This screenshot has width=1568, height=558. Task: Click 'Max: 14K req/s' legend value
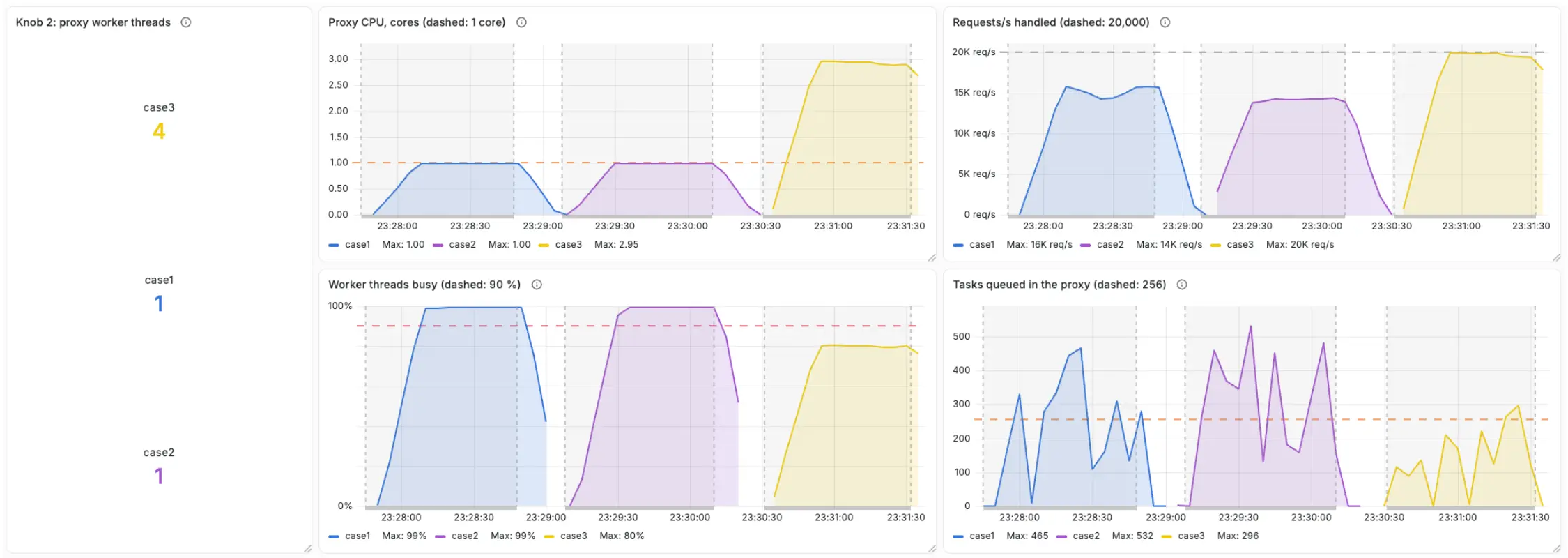click(1169, 245)
